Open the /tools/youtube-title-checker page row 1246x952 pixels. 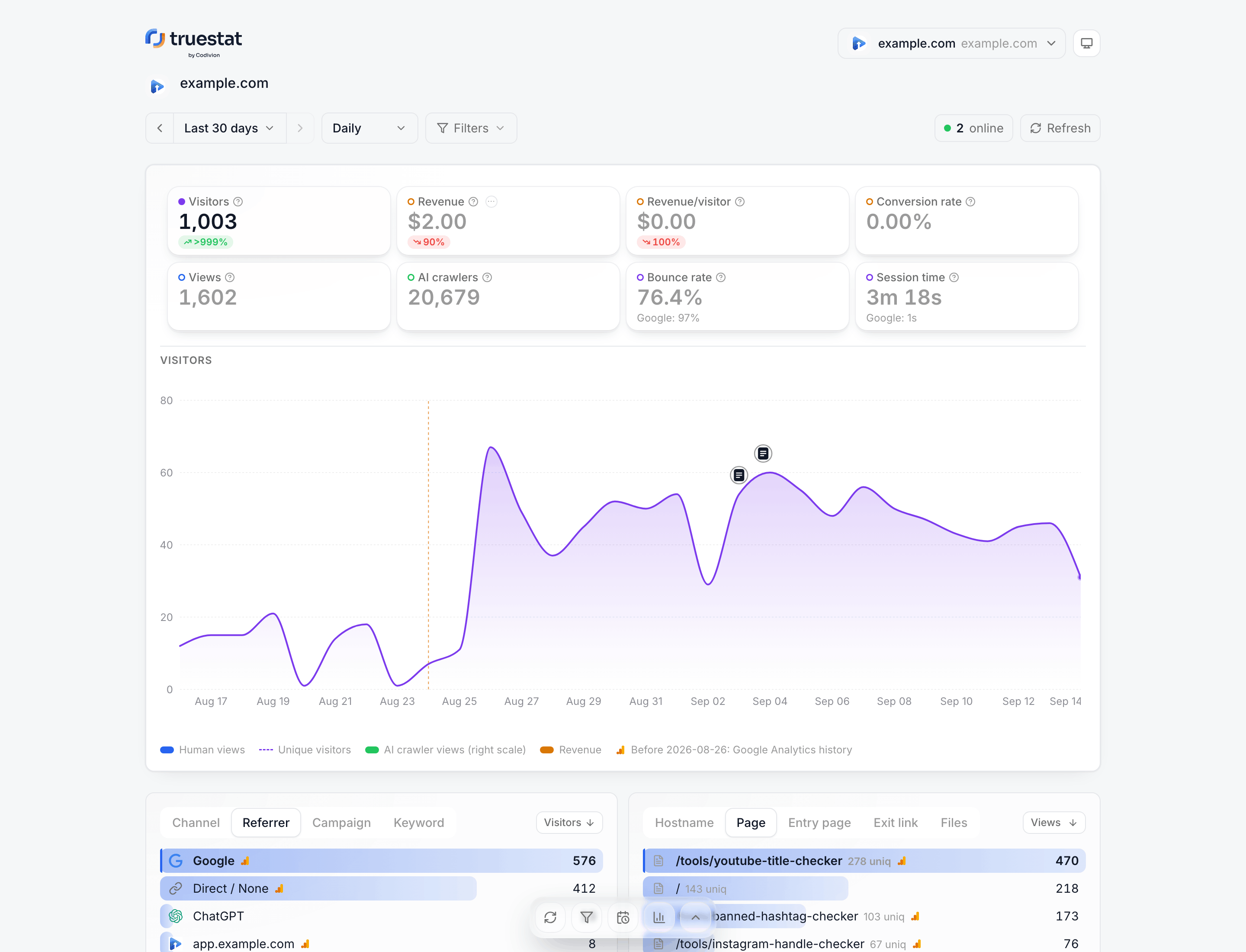(864, 861)
